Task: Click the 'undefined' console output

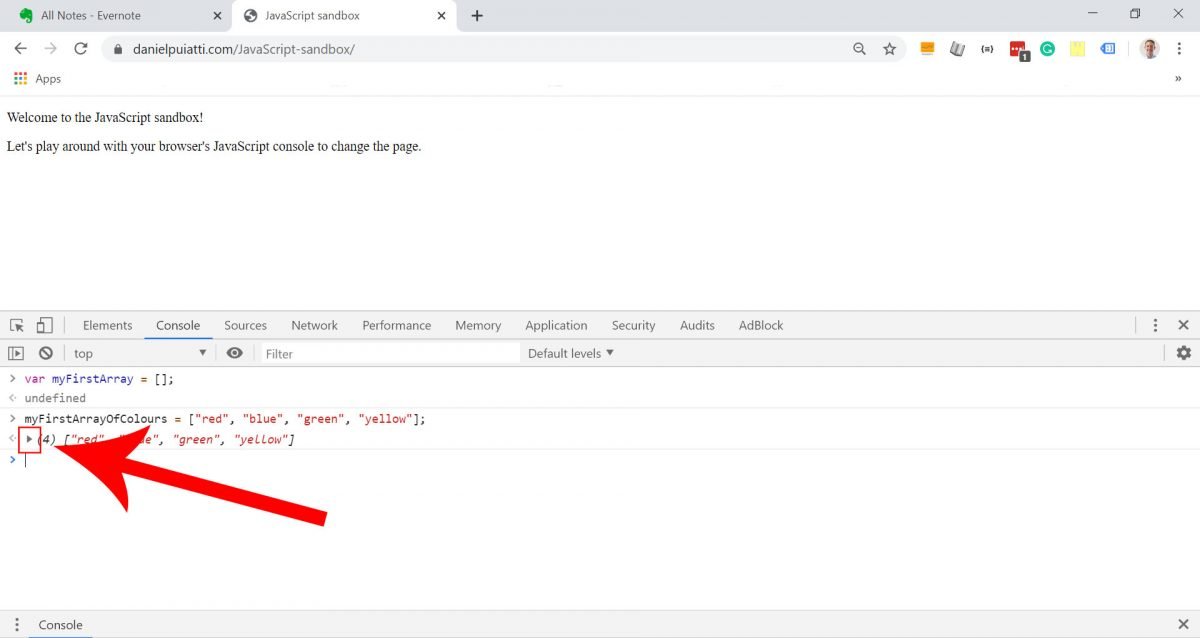Action: pos(55,398)
